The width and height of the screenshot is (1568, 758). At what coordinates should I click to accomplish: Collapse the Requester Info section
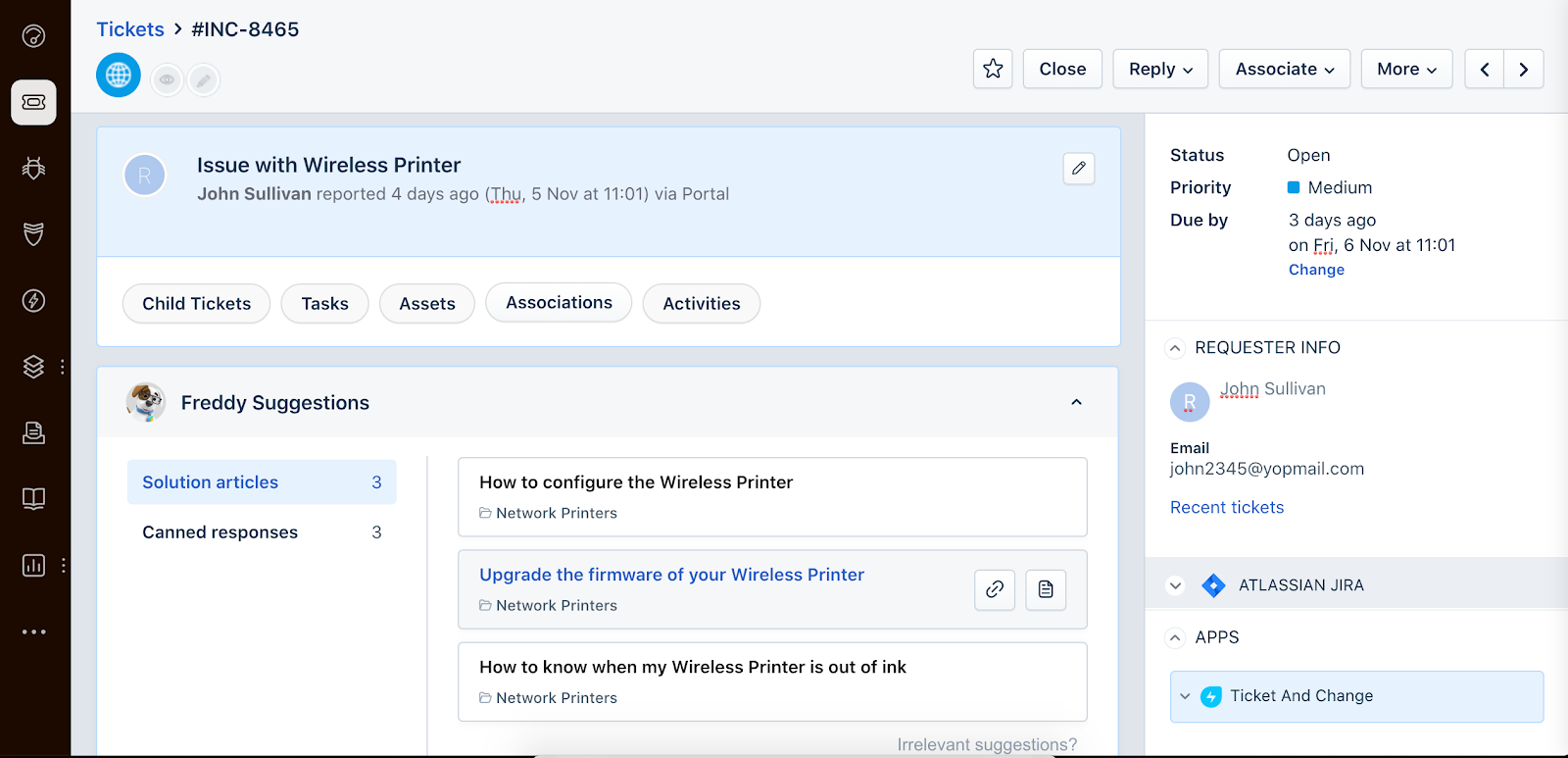(x=1175, y=348)
